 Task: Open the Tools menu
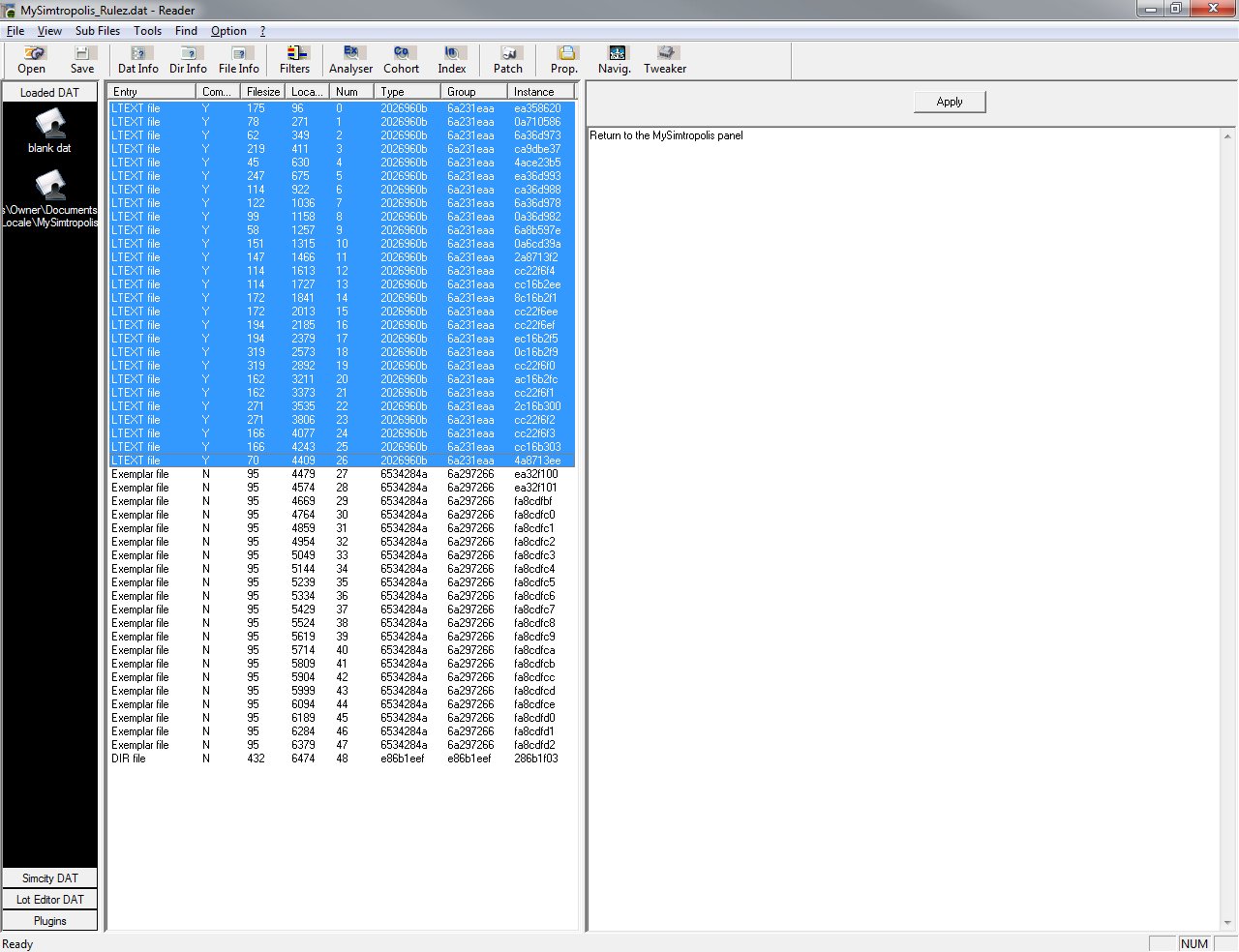click(148, 31)
